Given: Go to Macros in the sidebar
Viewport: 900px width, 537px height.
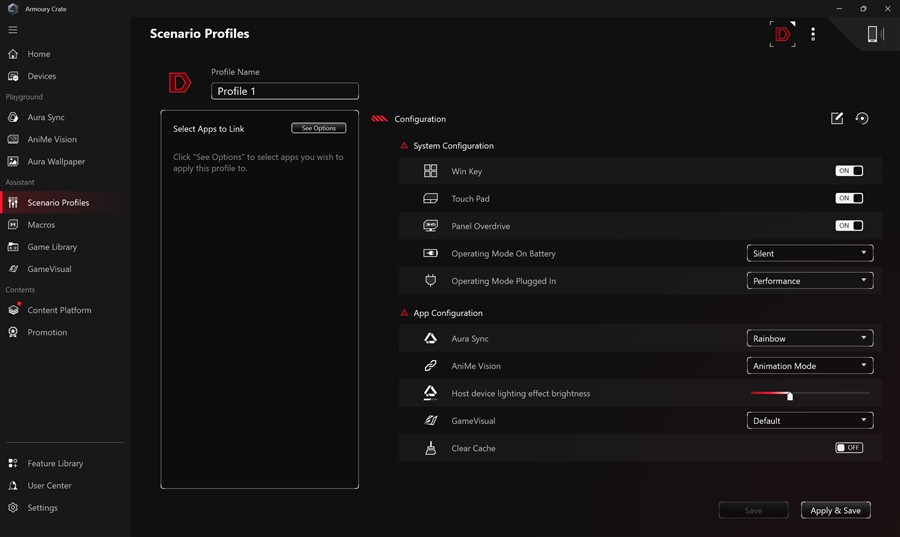Looking at the screenshot, I should tap(41, 225).
